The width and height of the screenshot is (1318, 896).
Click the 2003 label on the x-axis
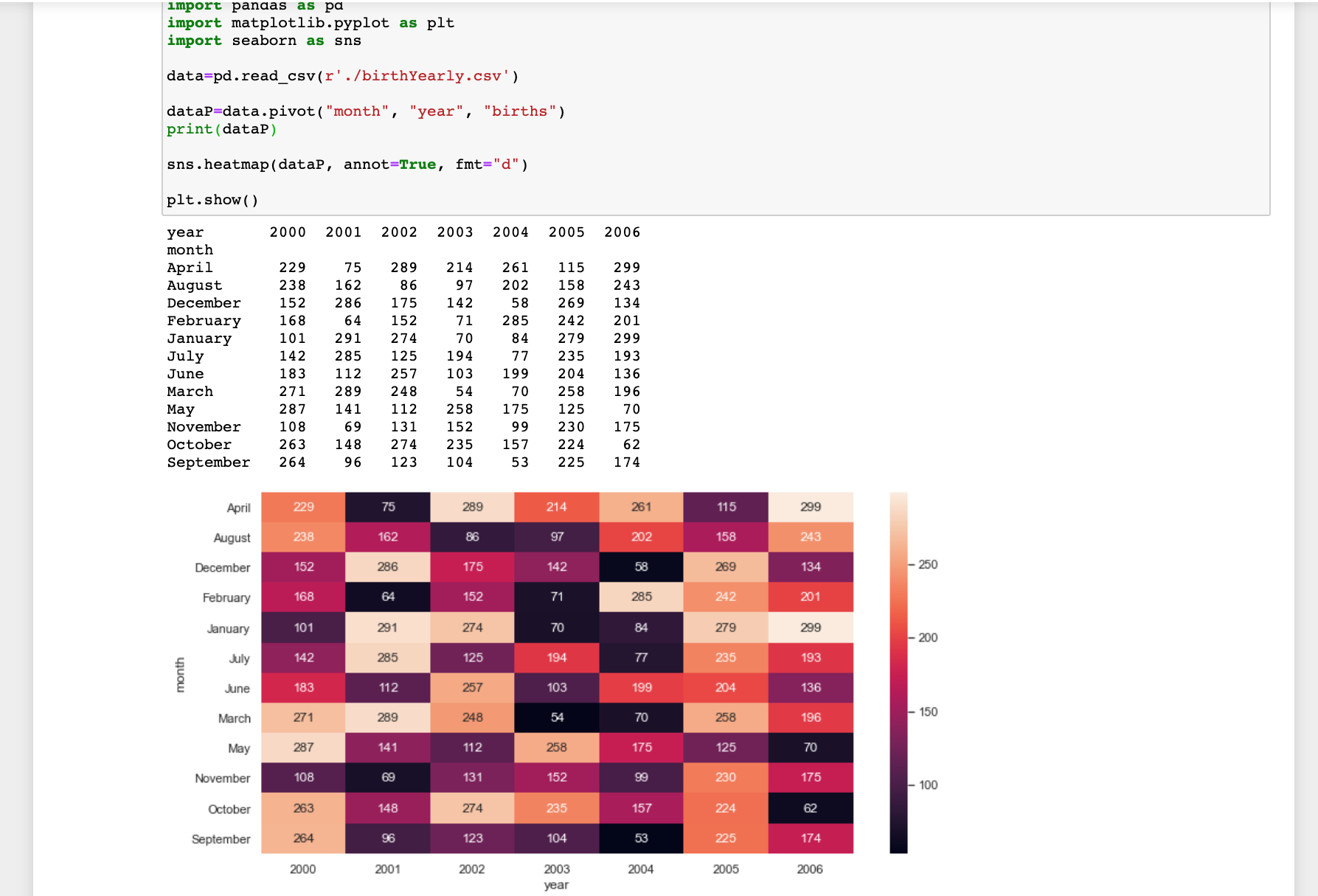pyautogui.click(x=557, y=869)
